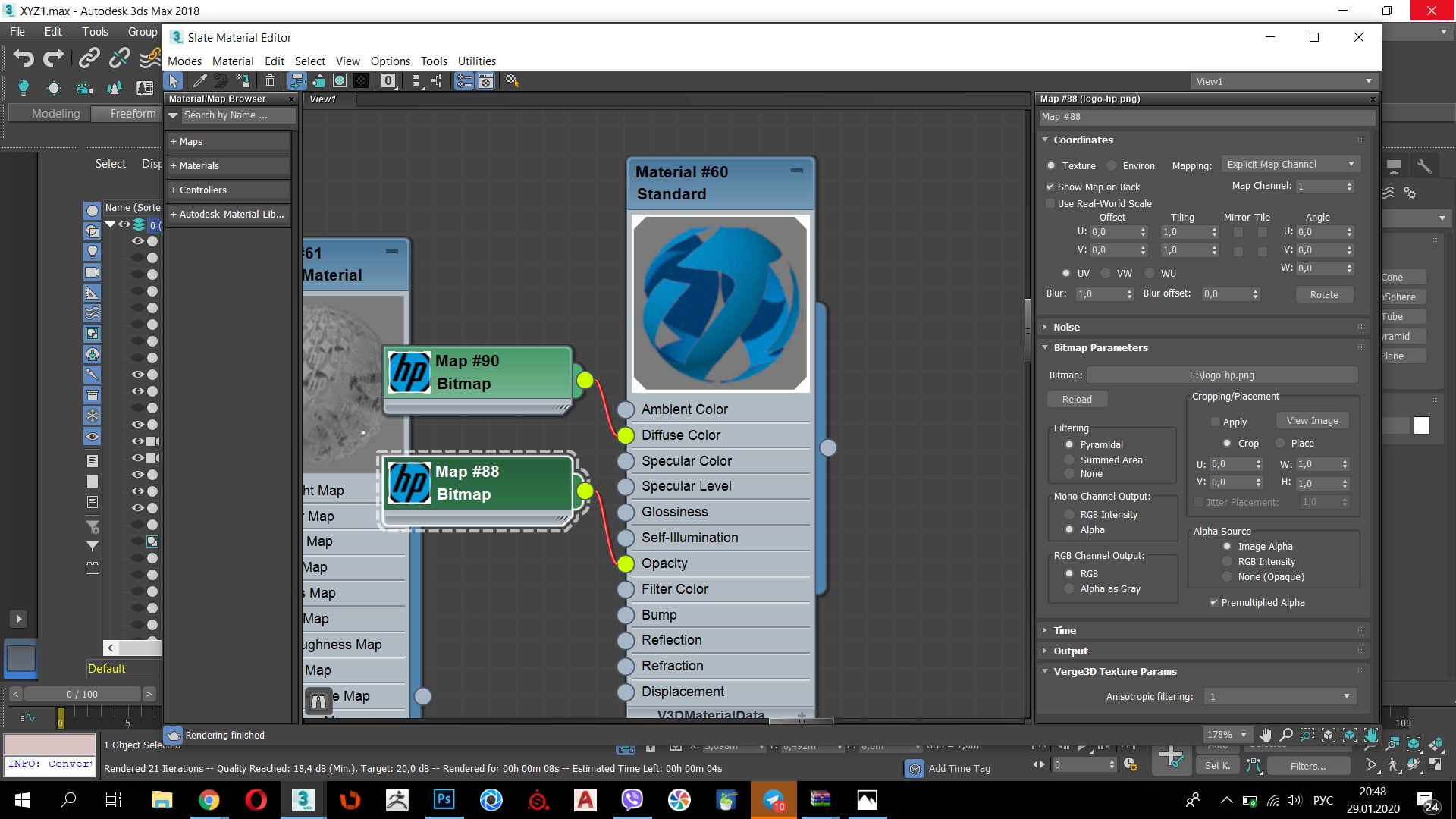
Task: Open the Mapping type dropdown
Action: tap(1291, 164)
